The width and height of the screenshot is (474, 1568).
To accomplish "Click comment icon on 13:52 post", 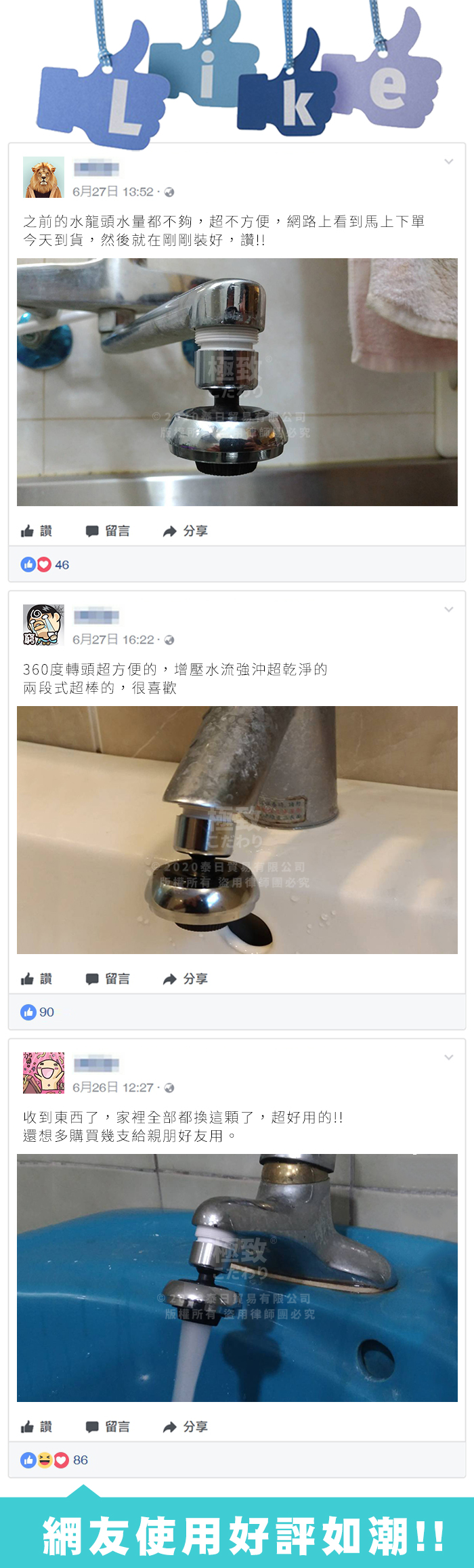I will [x=92, y=531].
